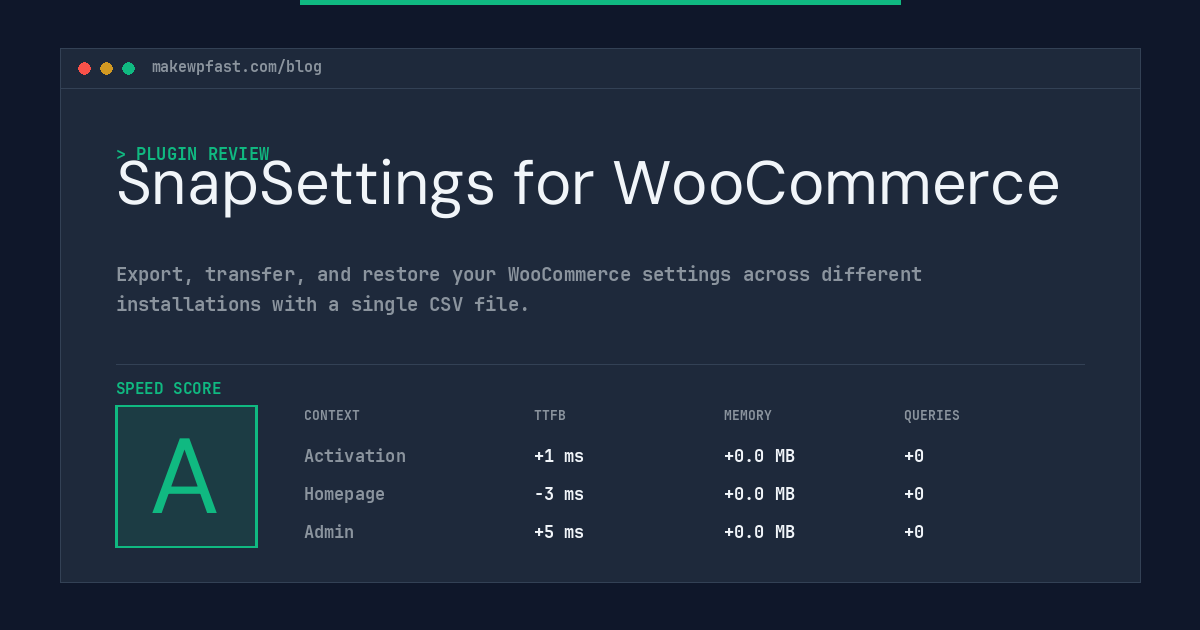Click the grade A score badge
Screen dimensions: 1200x630
pyautogui.click(x=187, y=476)
